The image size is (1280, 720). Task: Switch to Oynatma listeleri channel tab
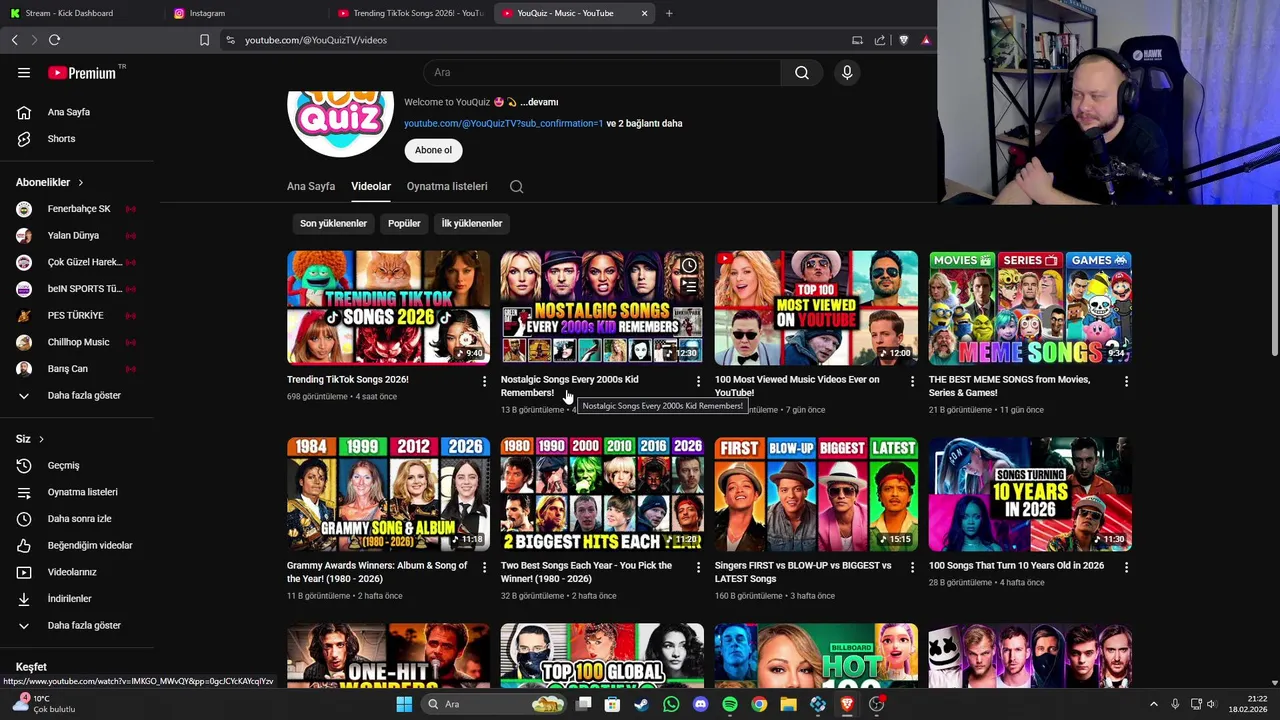point(447,186)
